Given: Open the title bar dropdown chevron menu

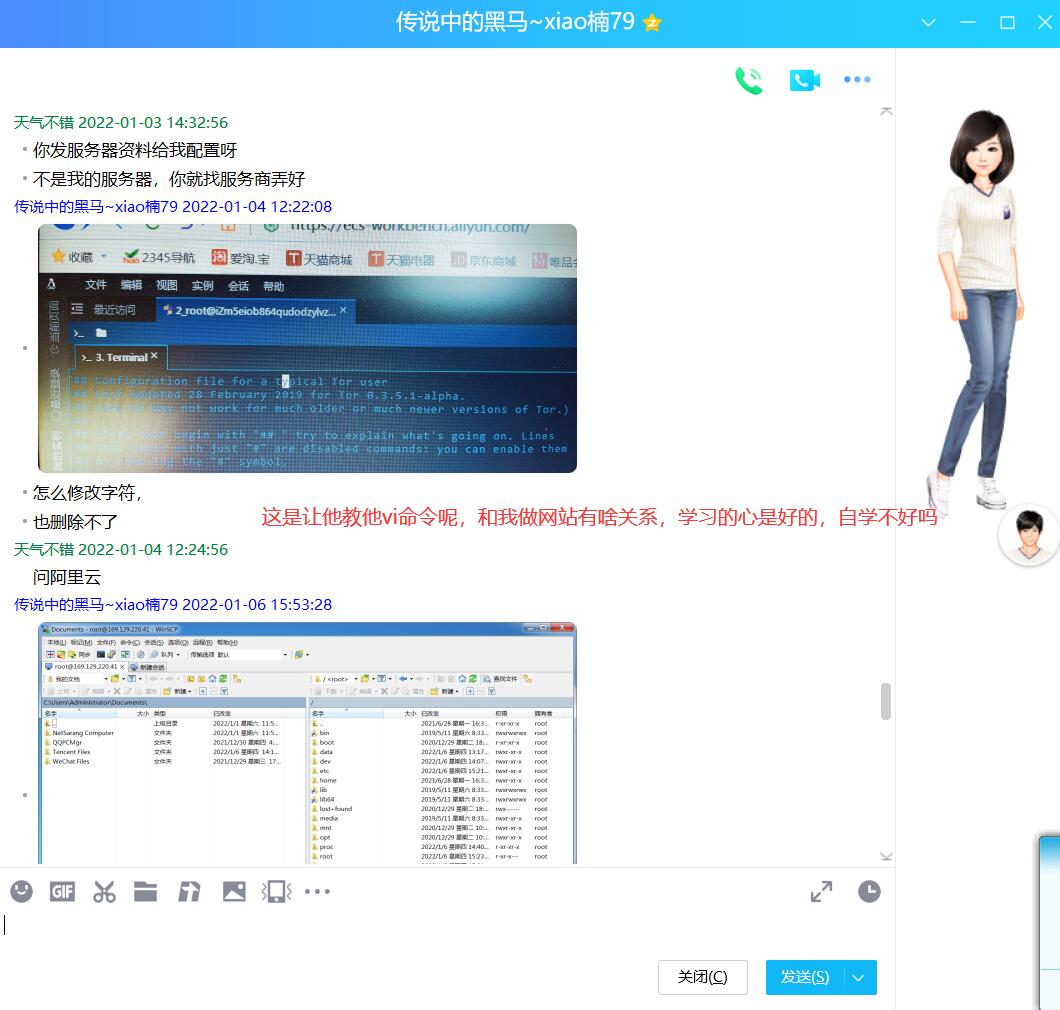Looking at the screenshot, I should pos(928,22).
